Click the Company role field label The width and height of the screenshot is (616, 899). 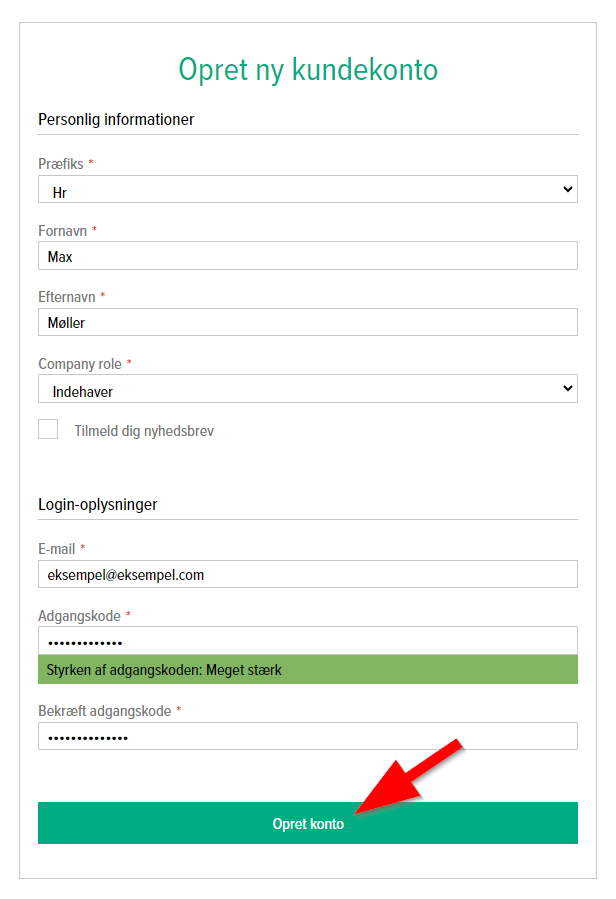coord(79,364)
